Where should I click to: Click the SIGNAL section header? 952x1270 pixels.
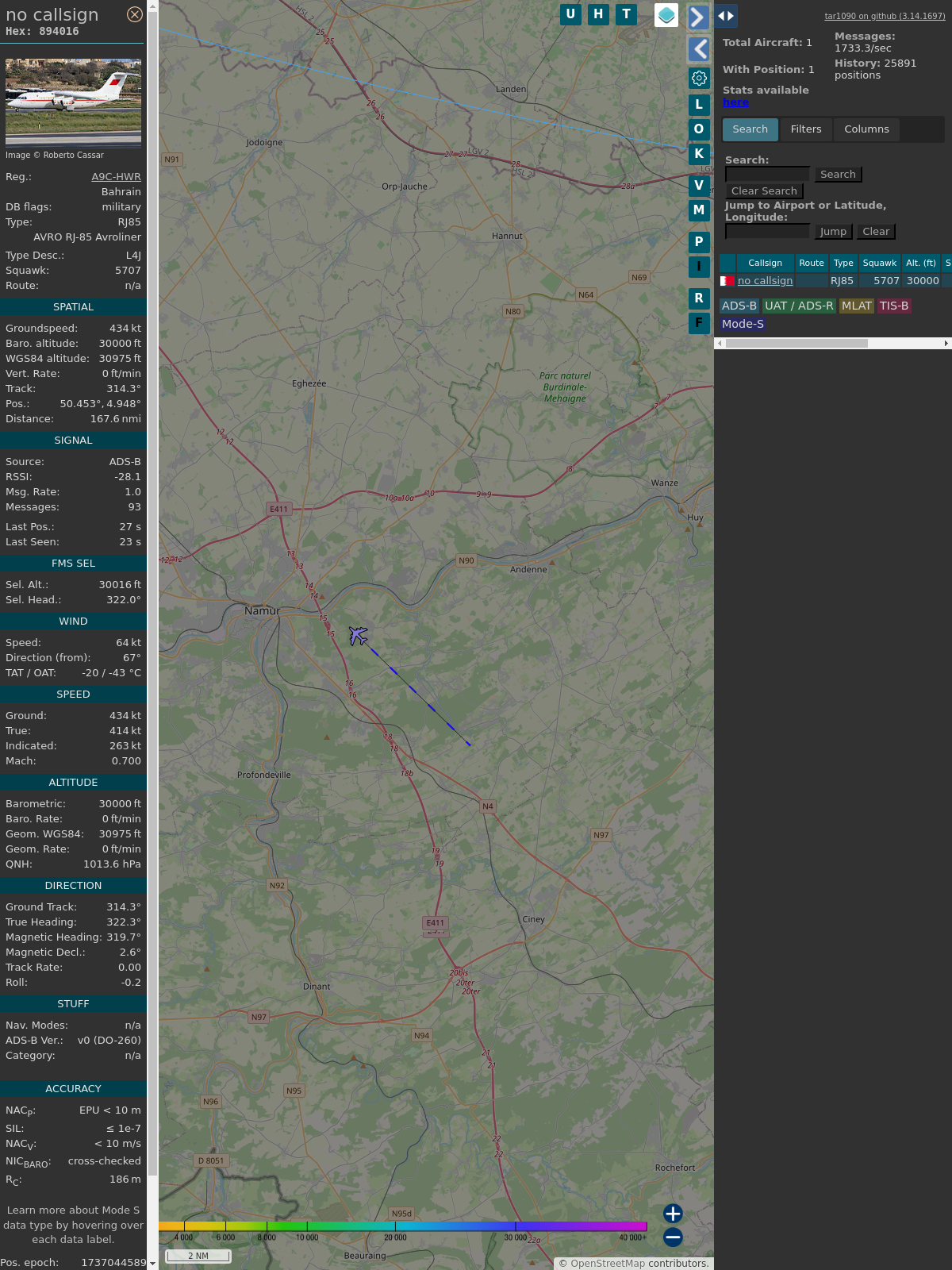pos(73,441)
